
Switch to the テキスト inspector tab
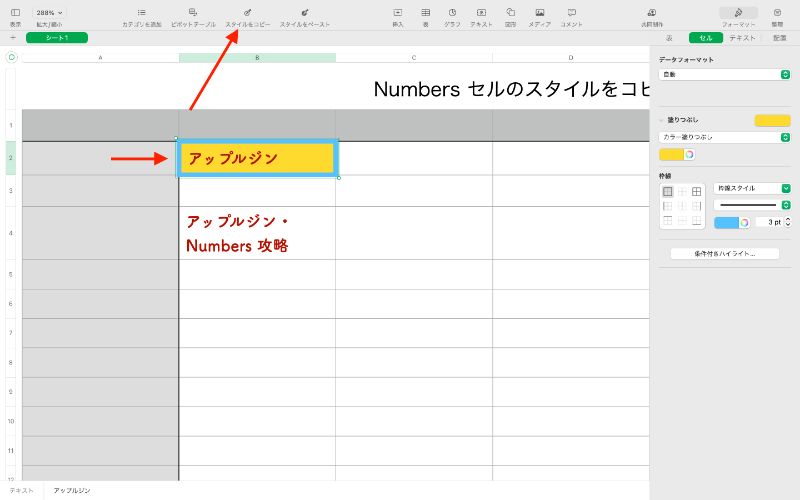(742, 38)
